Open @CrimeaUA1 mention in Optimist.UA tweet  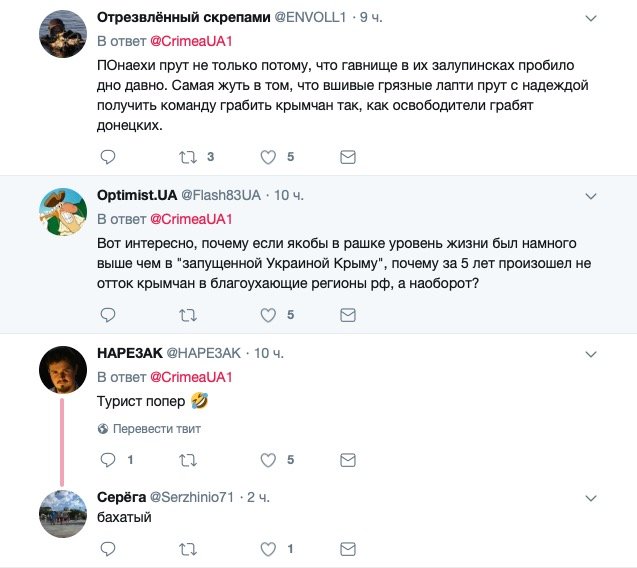coord(191,219)
